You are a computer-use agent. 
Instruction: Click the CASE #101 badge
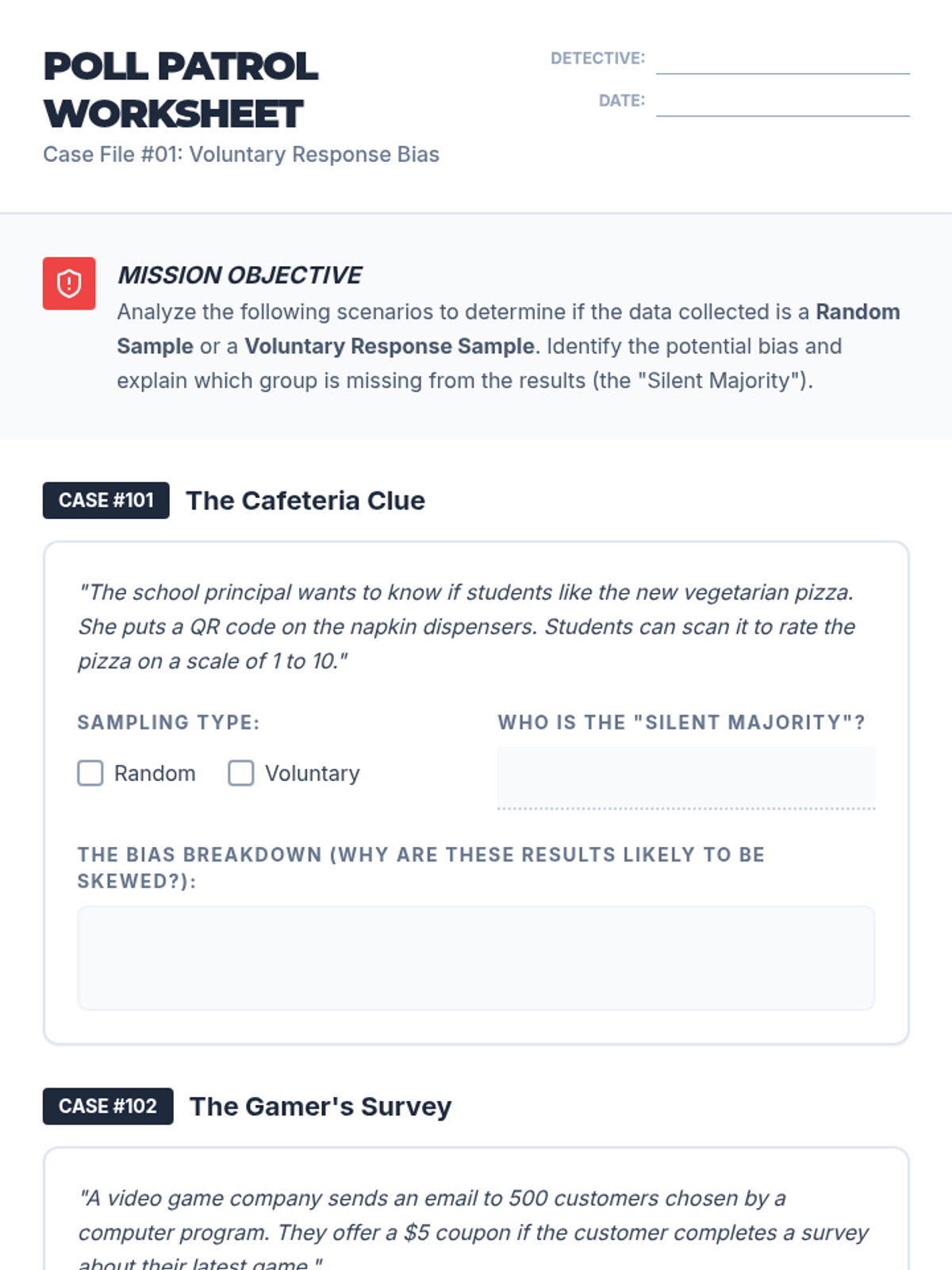point(106,500)
